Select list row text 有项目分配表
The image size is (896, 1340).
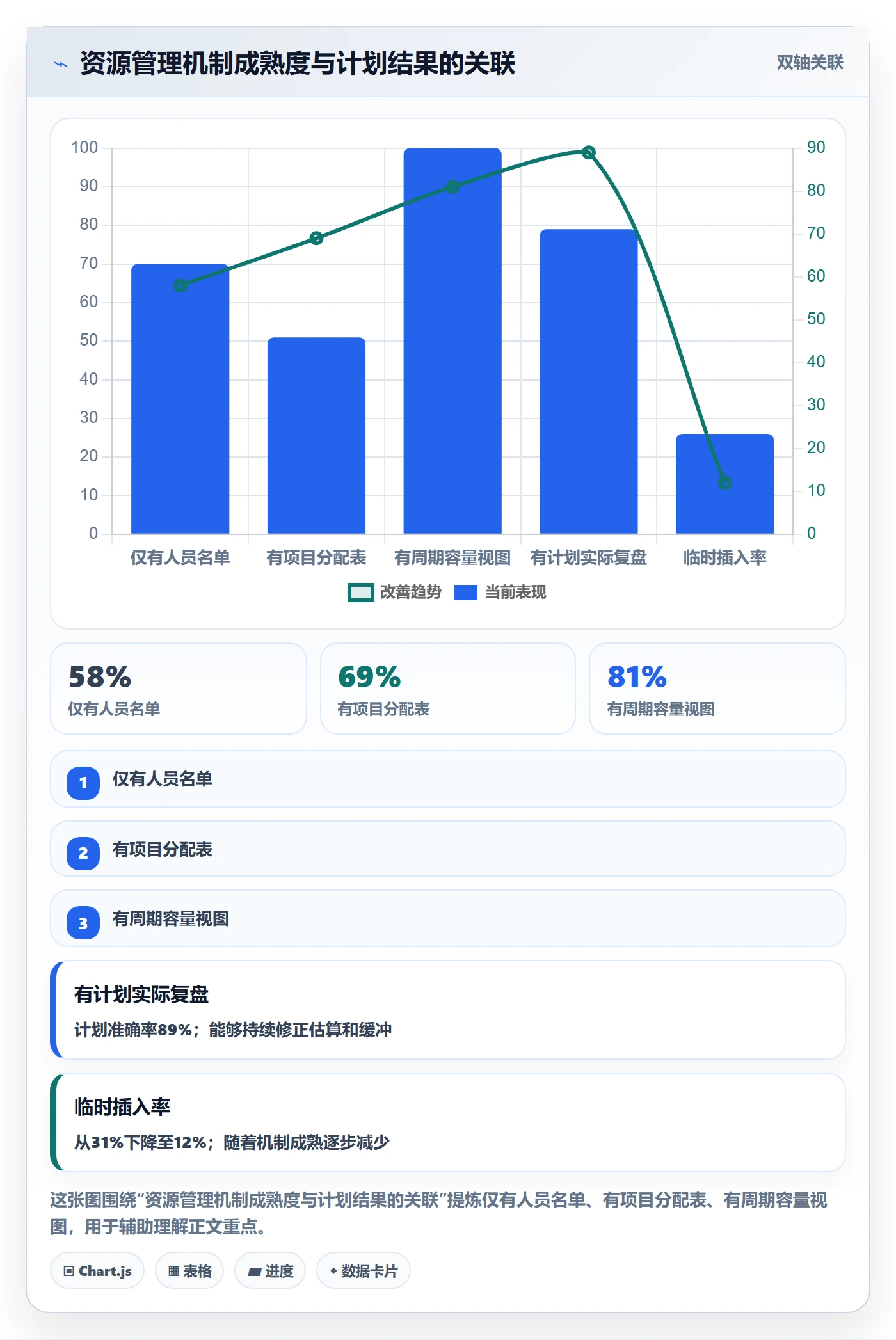coord(163,850)
